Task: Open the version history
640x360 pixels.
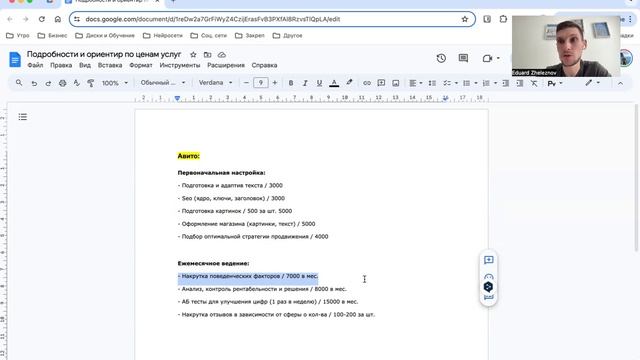Action: [x=441, y=58]
